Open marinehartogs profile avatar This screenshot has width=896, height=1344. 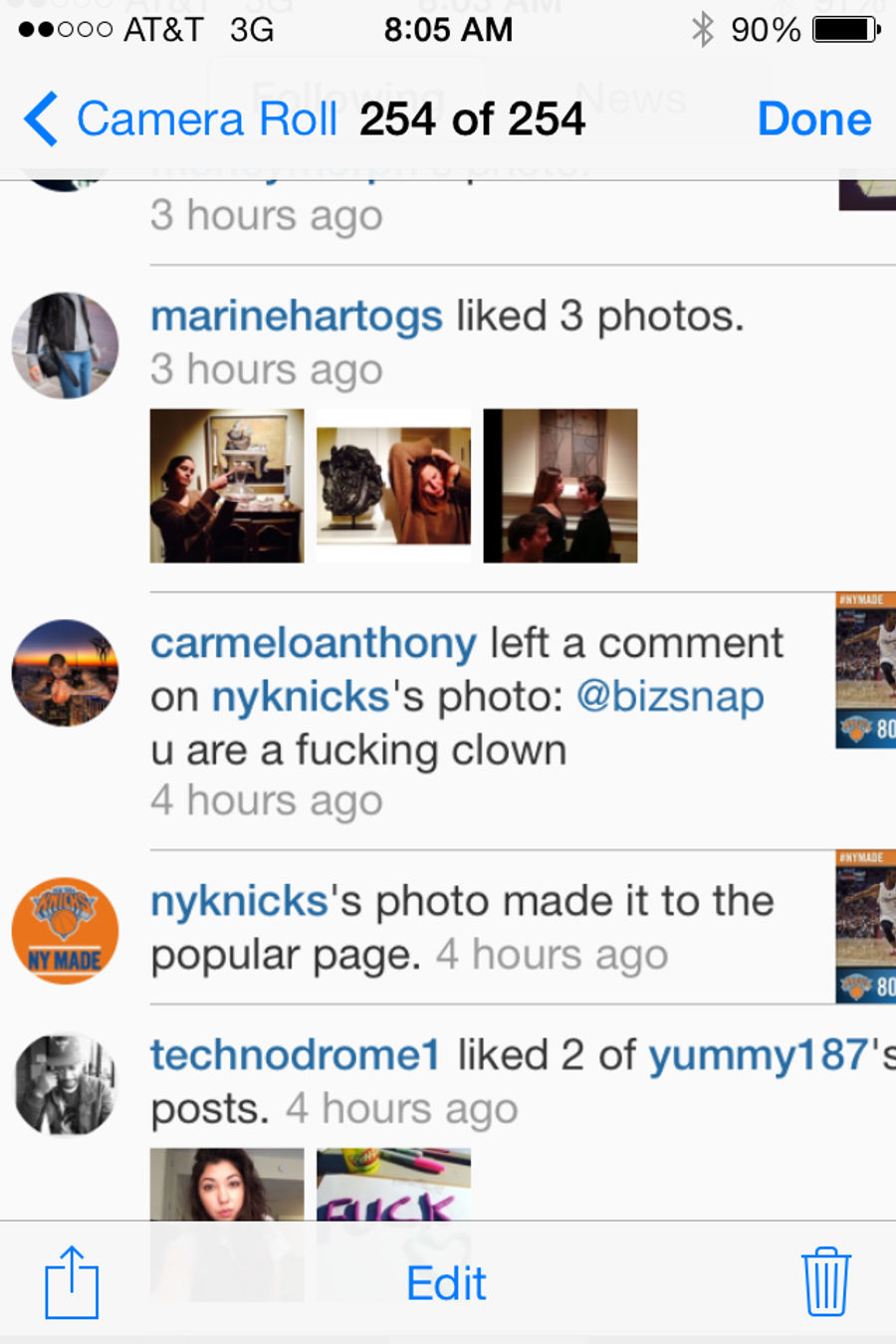[x=65, y=345]
